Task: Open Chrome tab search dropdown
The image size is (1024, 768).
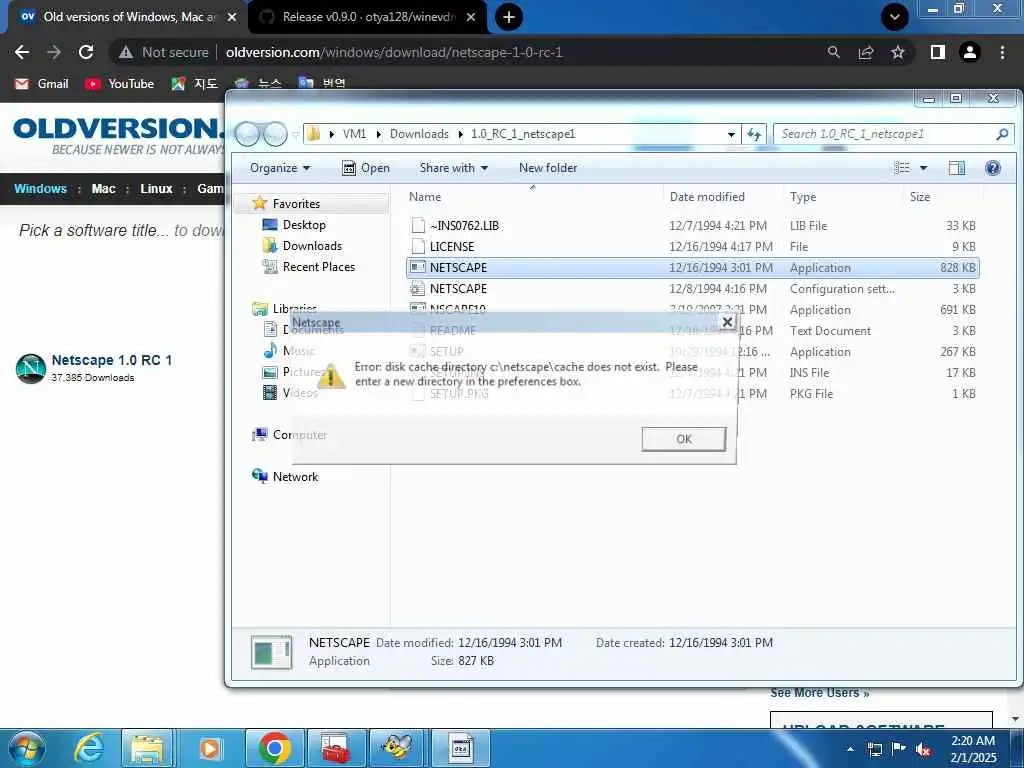Action: pos(894,17)
